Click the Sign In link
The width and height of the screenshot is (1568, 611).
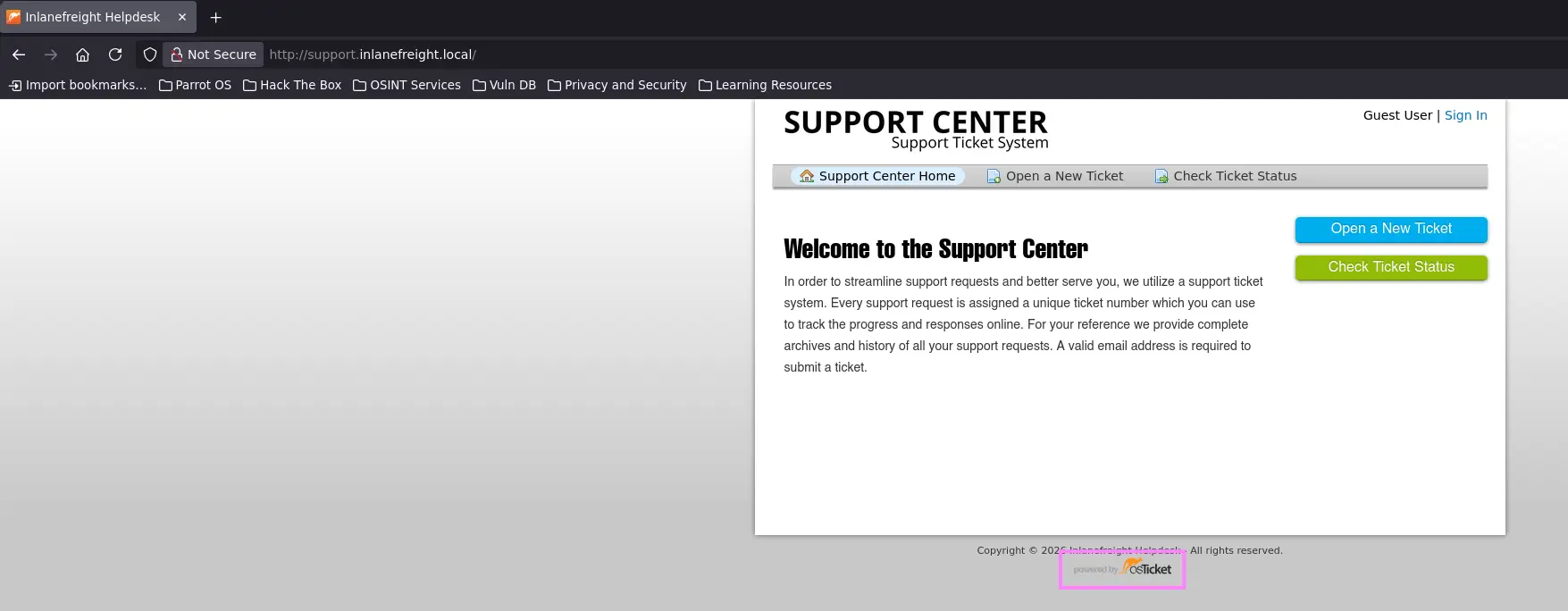[1465, 115]
